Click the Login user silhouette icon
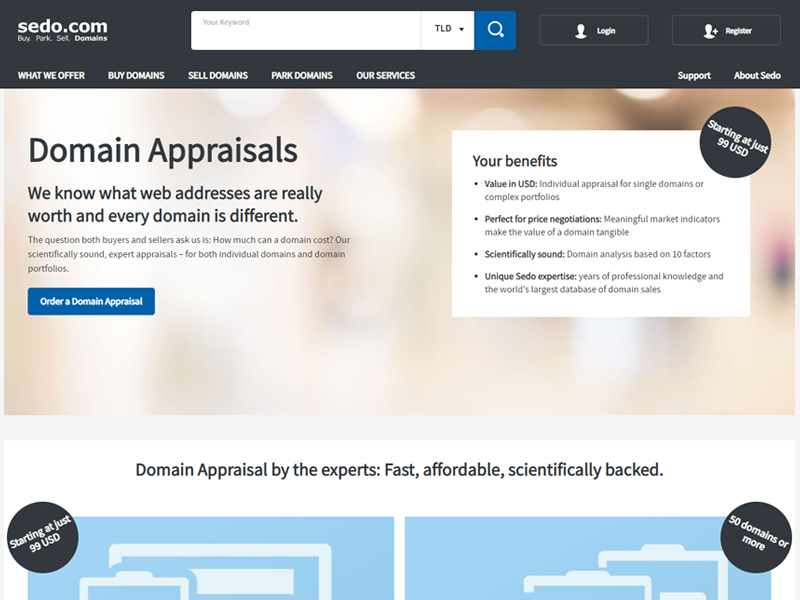The image size is (800, 600). coord(581,31)
